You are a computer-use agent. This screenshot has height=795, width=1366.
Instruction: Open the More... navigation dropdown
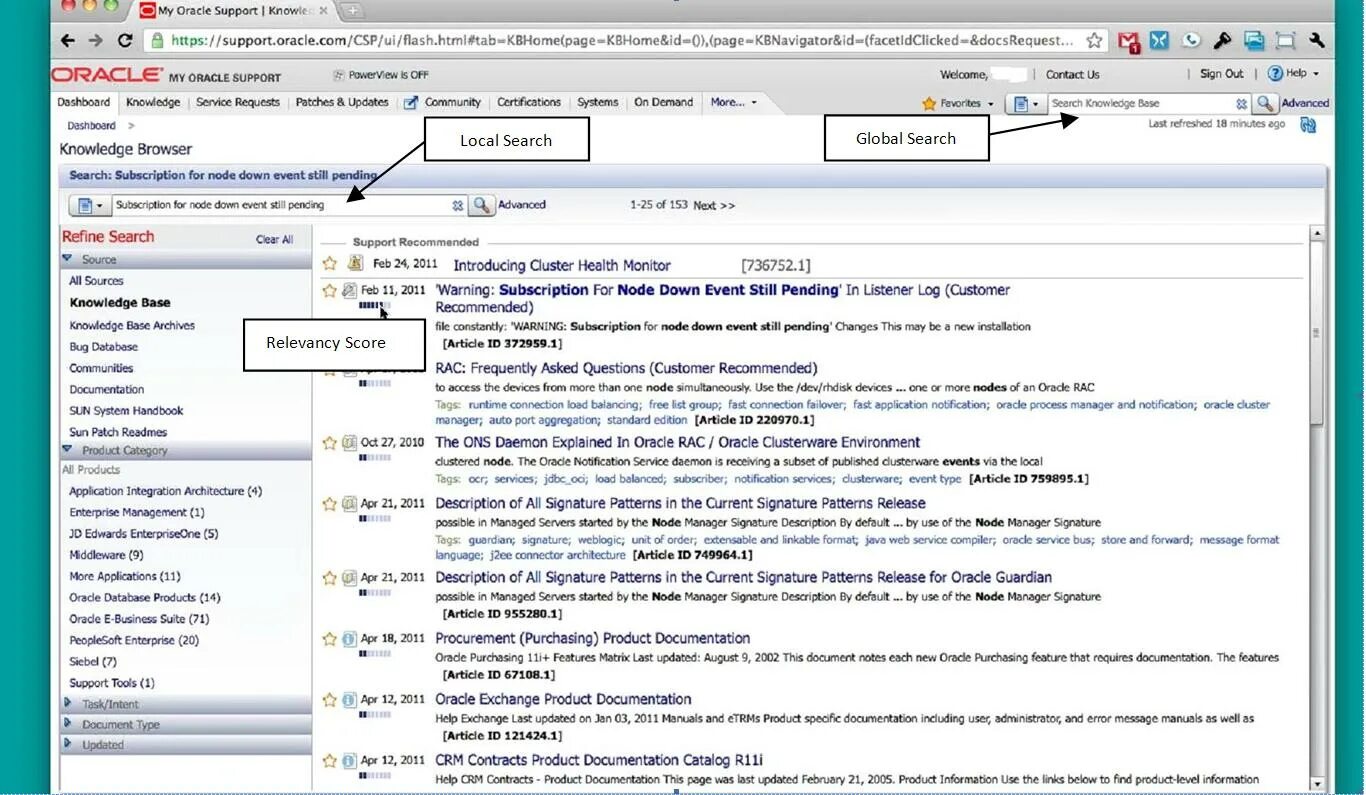[x=733, y=102]
